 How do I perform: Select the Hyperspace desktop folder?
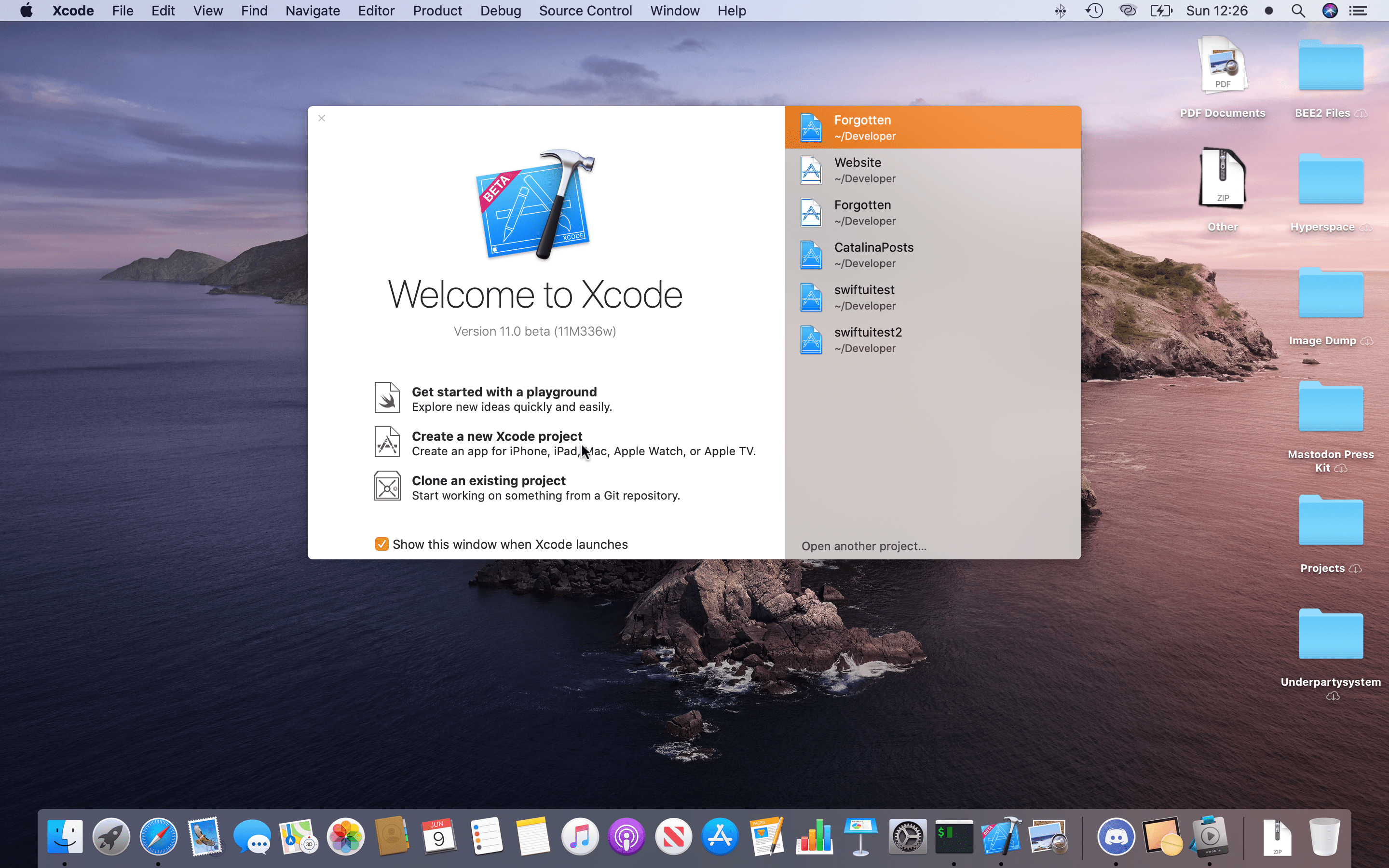click(1331, 192)
